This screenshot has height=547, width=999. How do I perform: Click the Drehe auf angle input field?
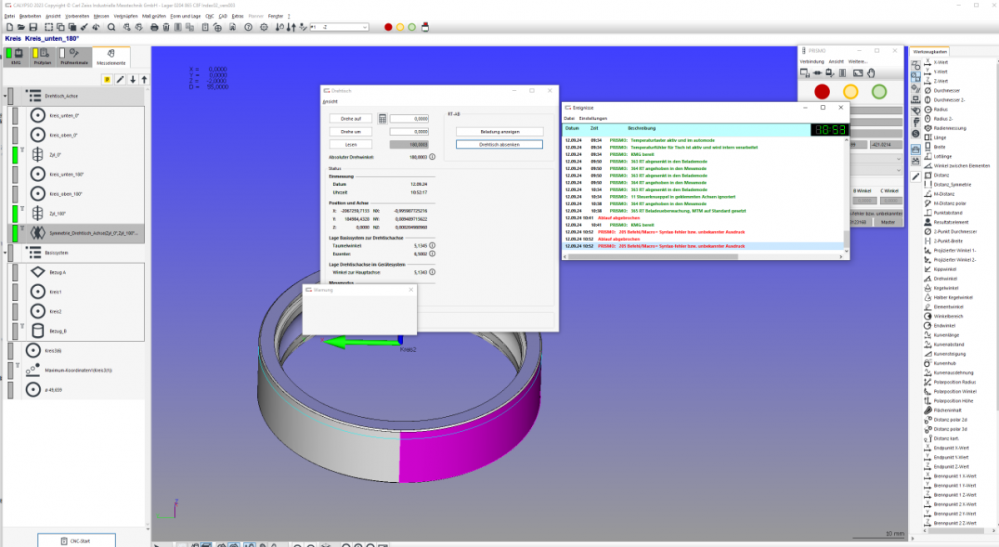click(409, 118)
